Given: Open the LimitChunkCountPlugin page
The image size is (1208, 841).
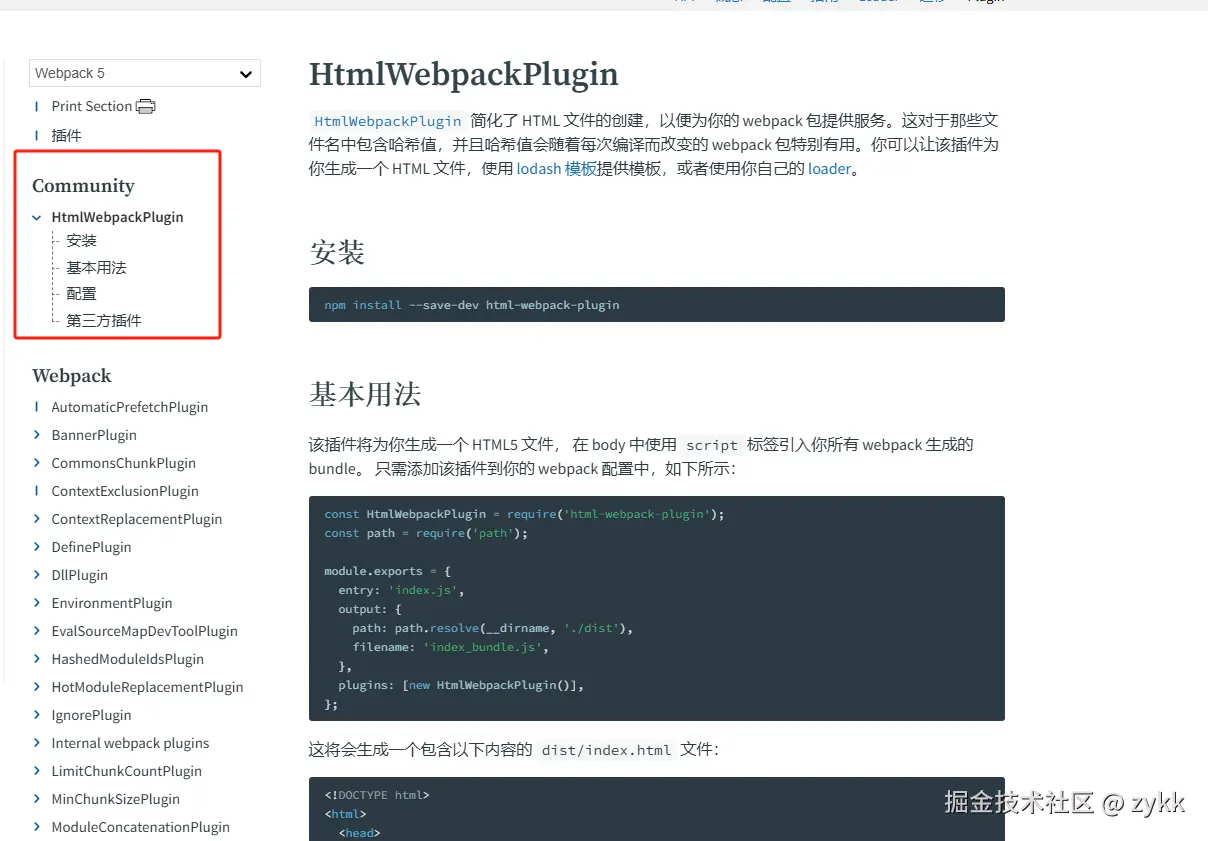Looking at the screenshot, I should point(127,771).
